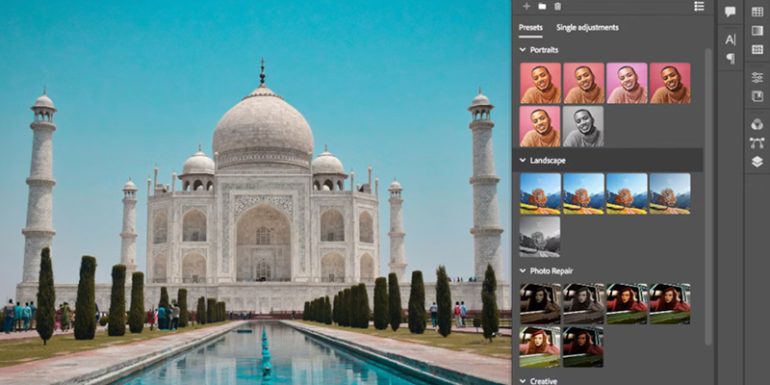Open the Character panel icon
Screen dimensions: 770x385
coord(730,40)
